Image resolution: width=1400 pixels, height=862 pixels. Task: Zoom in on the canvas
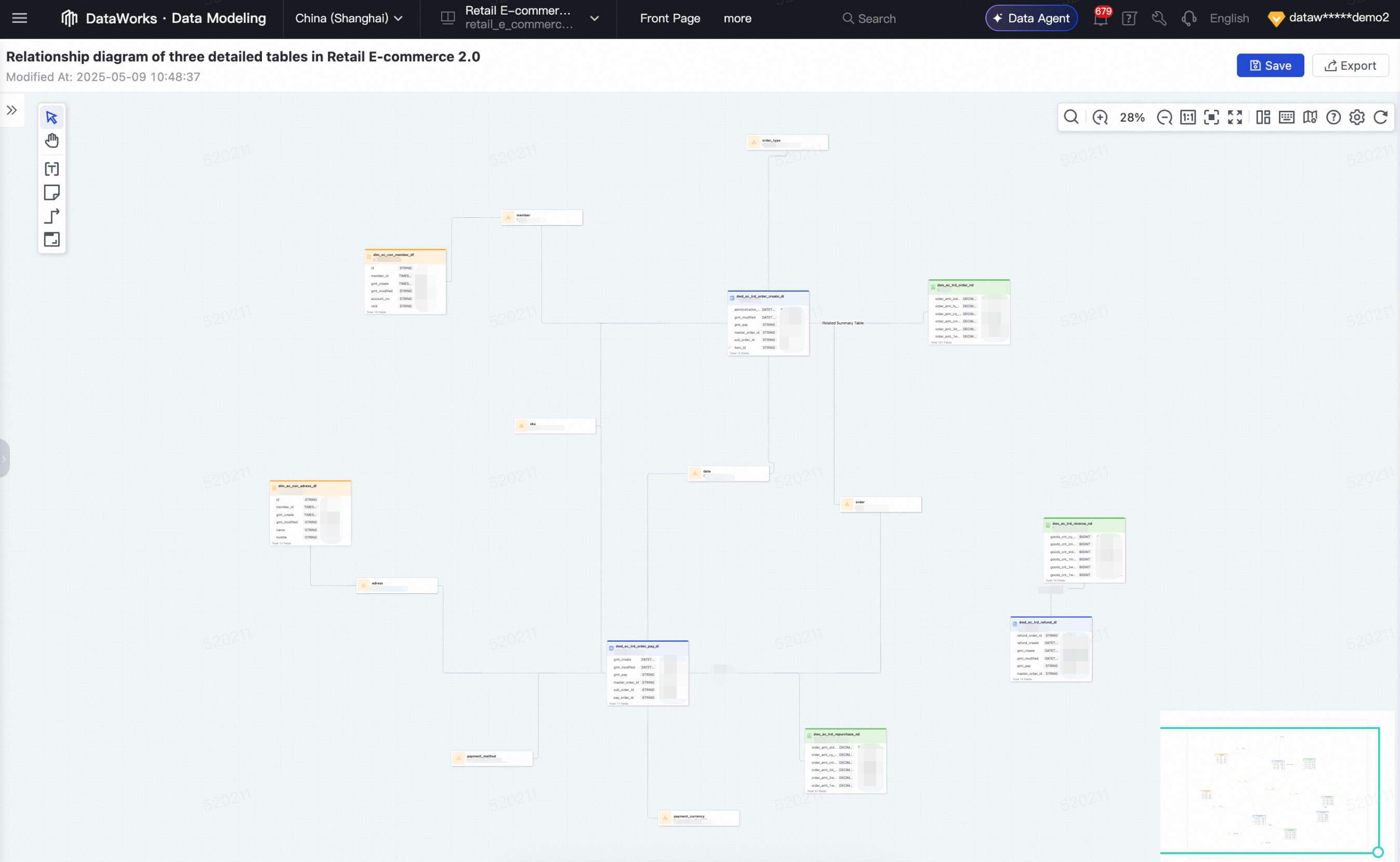[1100, 117]
